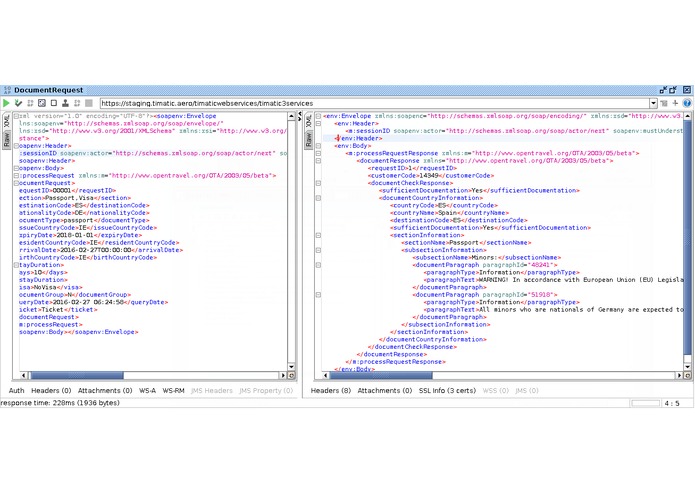695x494 pixels.
Task: Click the recreate default request icon
Action: coord(42,103)
